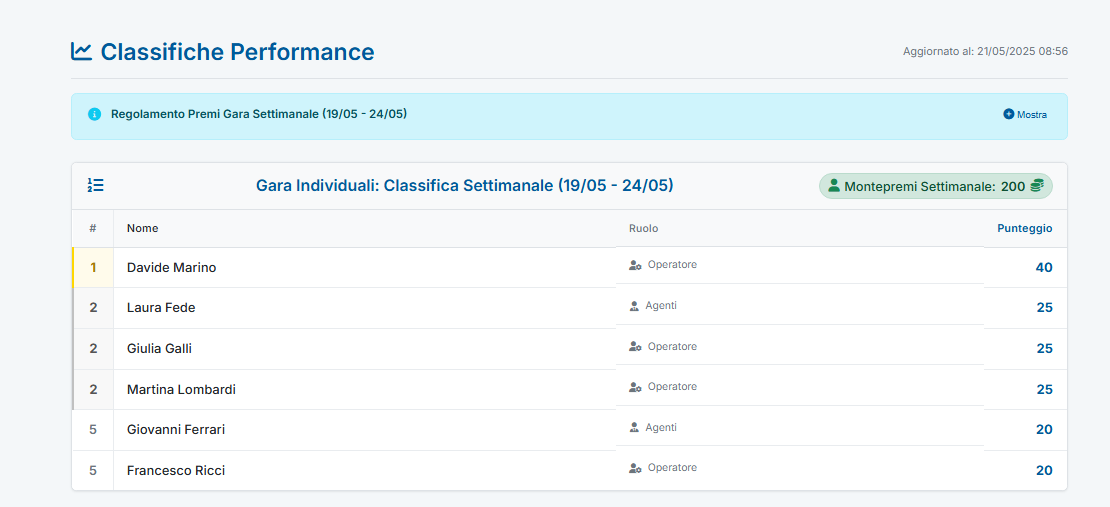Click the Gara Individuali Classifica Settimanale title

pos(464,186)
